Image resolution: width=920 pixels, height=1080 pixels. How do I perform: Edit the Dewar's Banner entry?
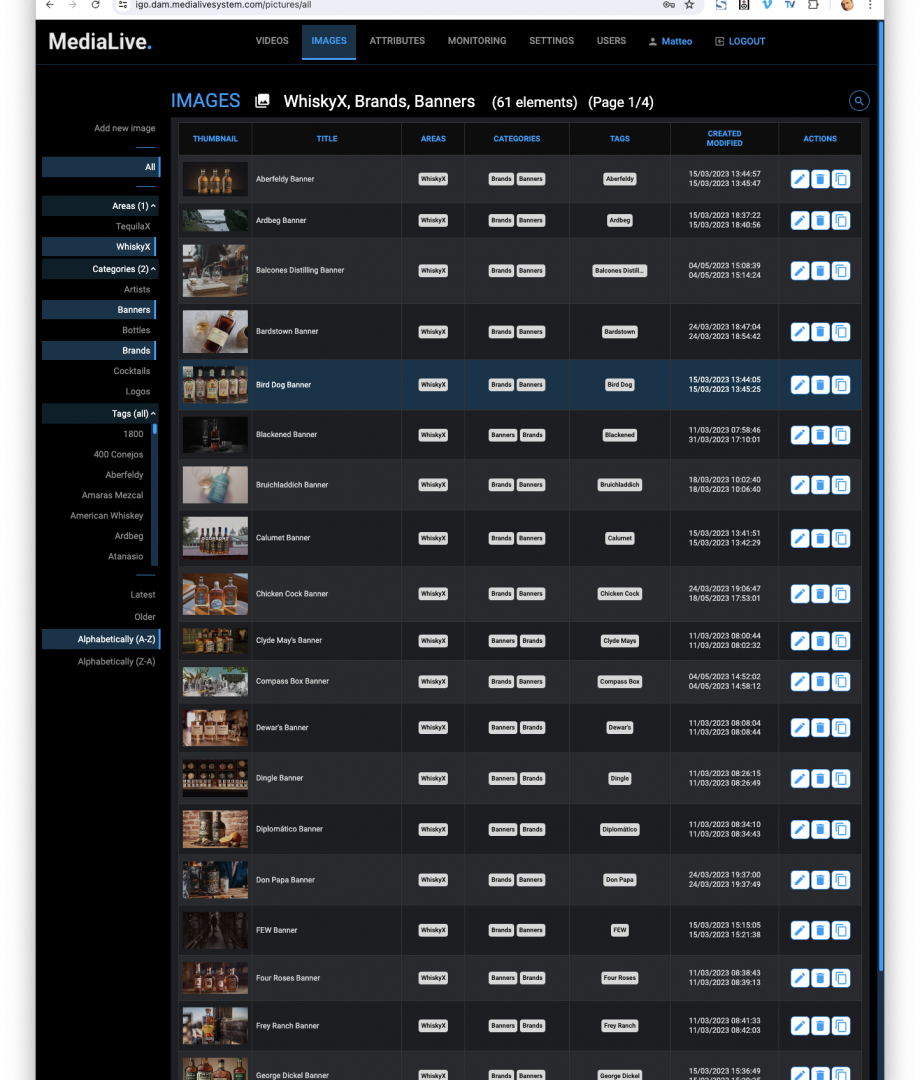[x=799, y=728]
